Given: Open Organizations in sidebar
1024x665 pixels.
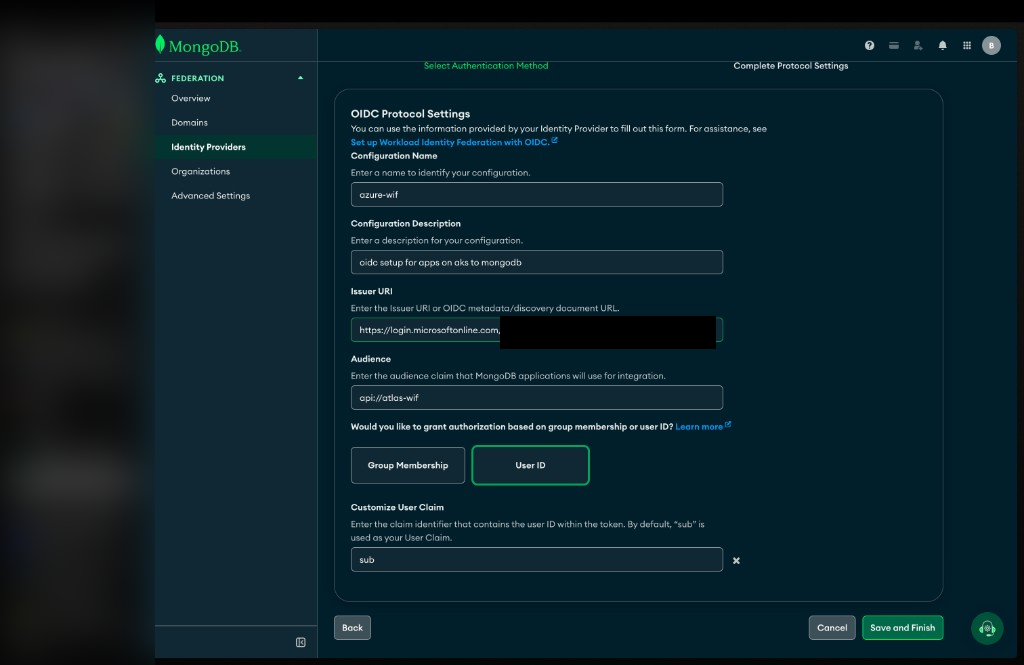Looking at the screenshot, I should [x=200, y=171].
